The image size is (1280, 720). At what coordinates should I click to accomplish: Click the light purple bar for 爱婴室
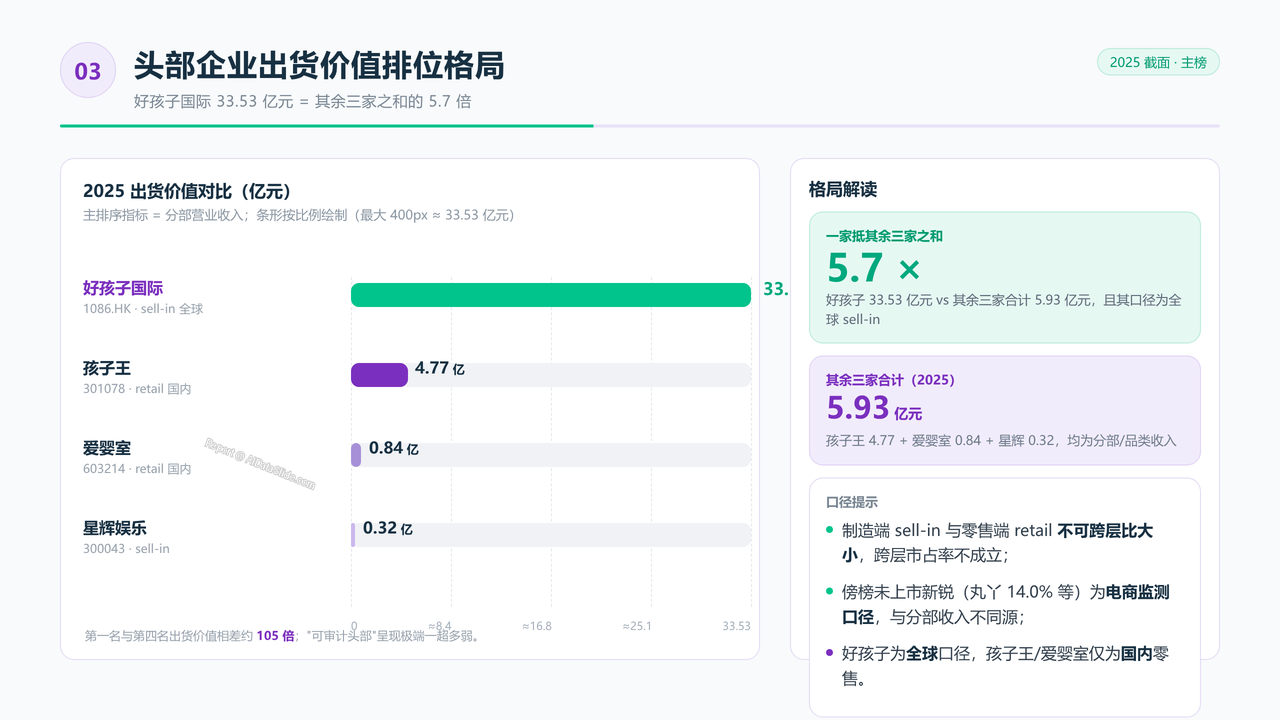click(x=356, y=455)
